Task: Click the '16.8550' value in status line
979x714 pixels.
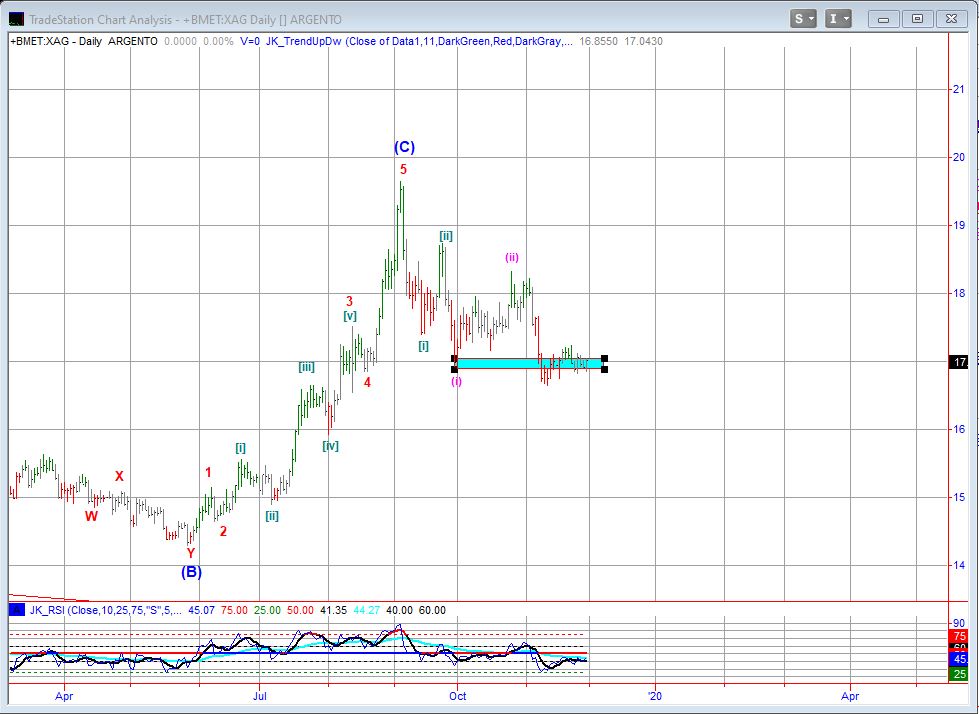Action: [598, 42]
